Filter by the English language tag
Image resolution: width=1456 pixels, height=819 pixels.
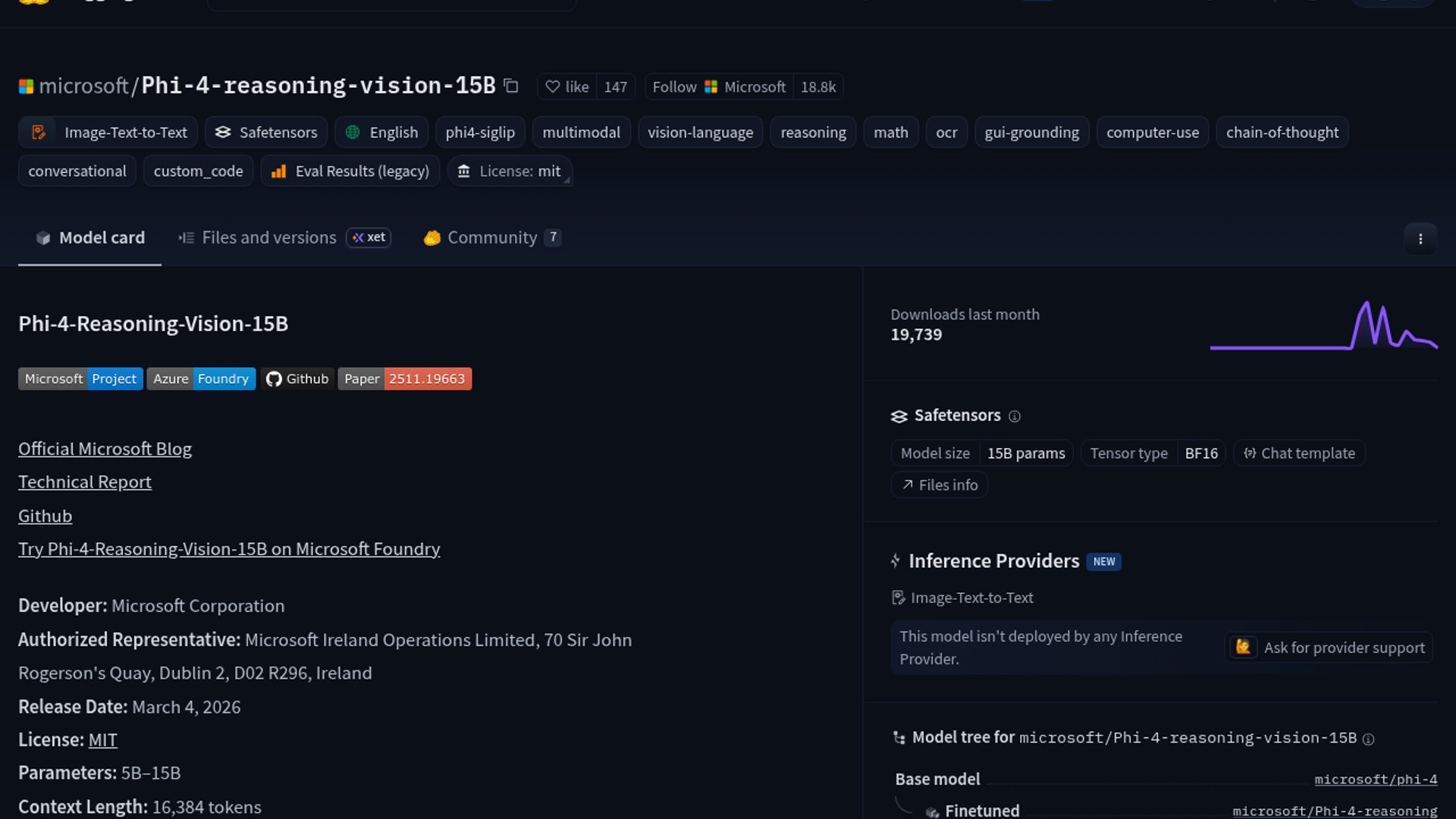[x=381, y=133]
